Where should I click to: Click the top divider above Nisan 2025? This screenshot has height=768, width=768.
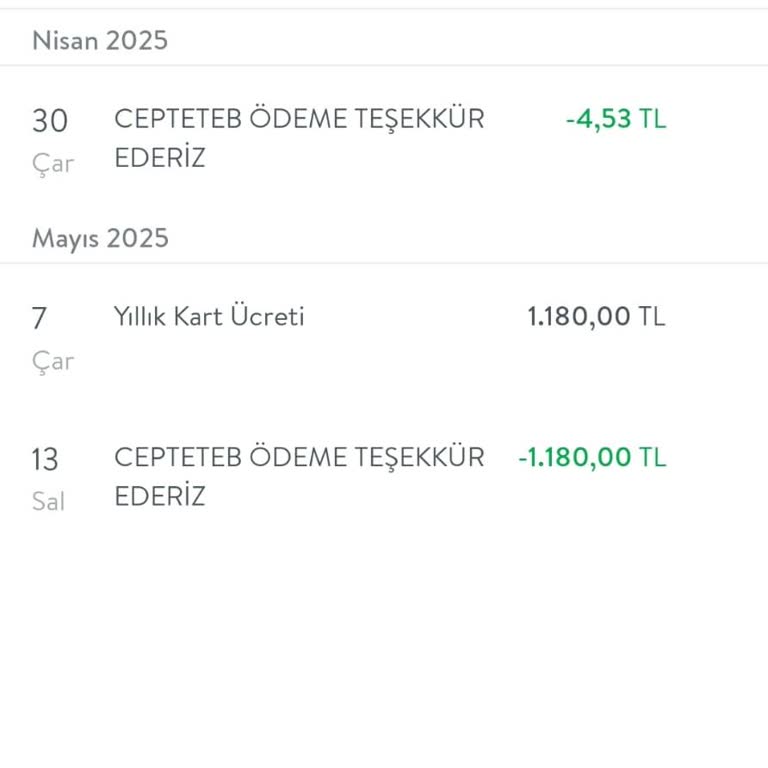[x=384, y=9]
